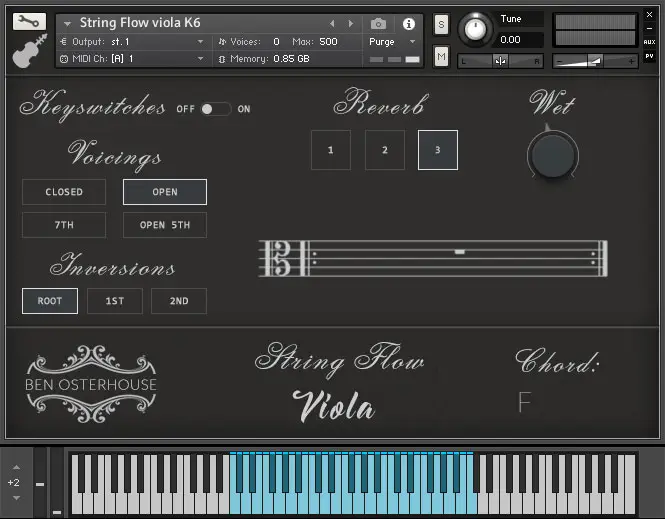The height and width of the screenshot is (519, 665).
Task: Choose Reverb preset 2
Action: tap(385, 150)
